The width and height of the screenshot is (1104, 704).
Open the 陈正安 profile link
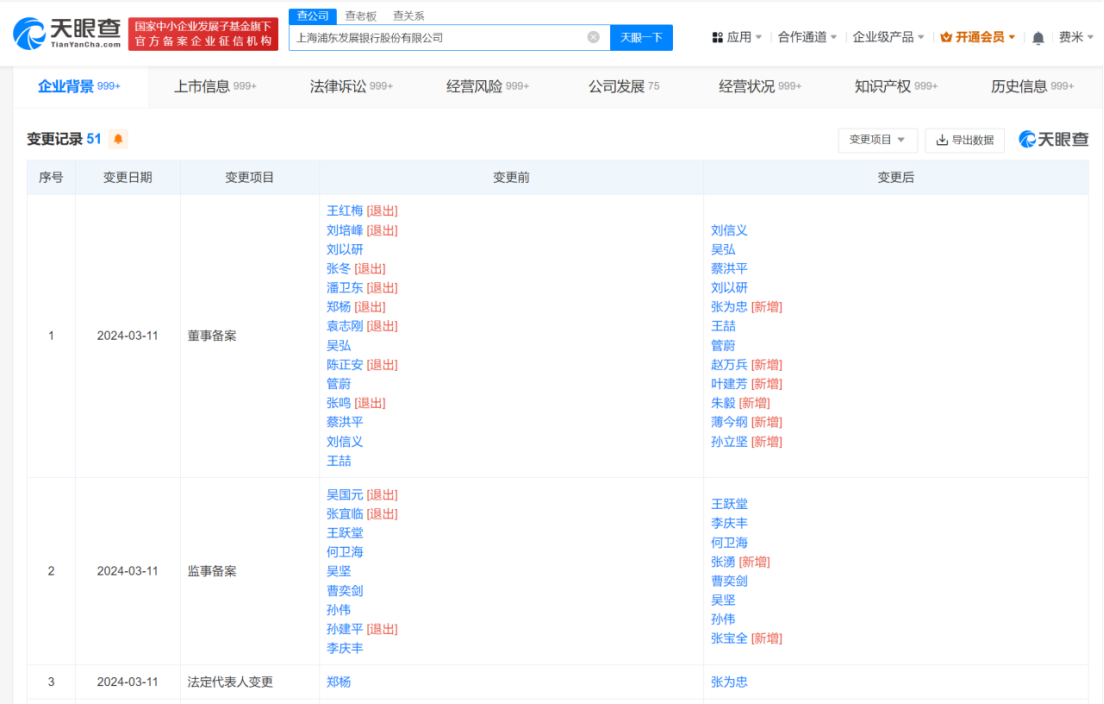[x=345, y=365]
